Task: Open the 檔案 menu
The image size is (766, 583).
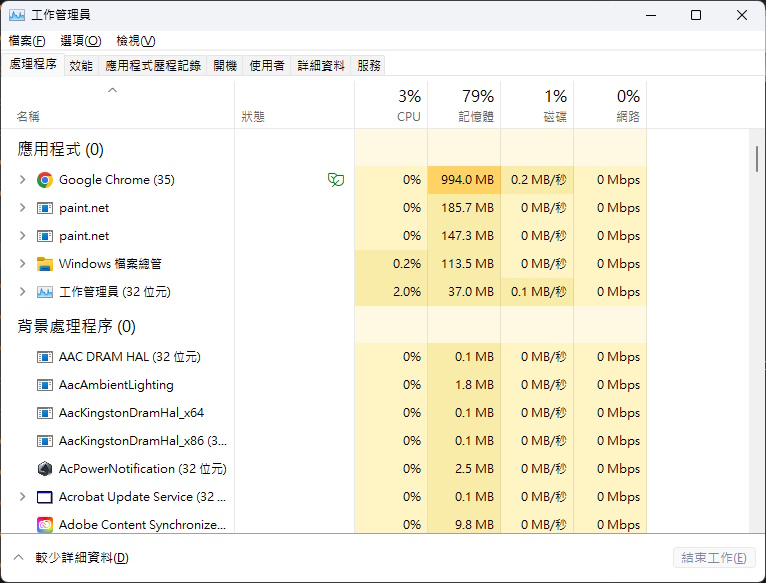Action: click(x=27, y=40)
